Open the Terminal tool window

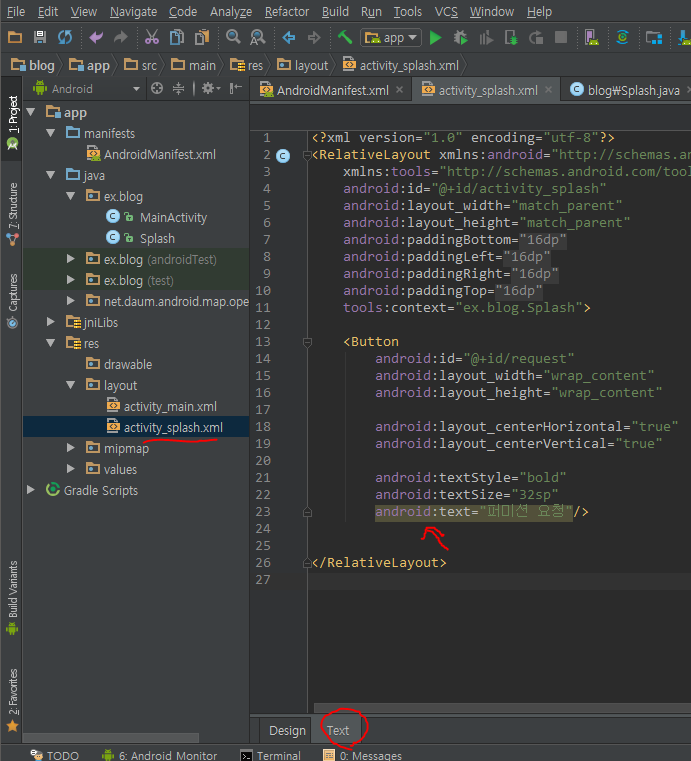(x=272, y=755)
